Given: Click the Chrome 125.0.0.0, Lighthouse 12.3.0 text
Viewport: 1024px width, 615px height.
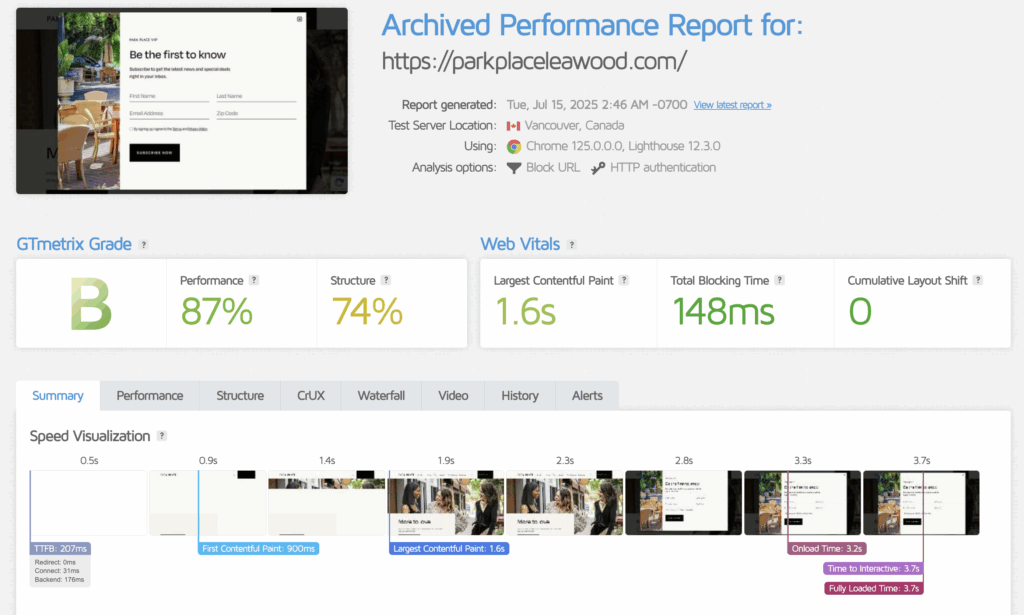Looking at the screenshot, I should point(624,146).
